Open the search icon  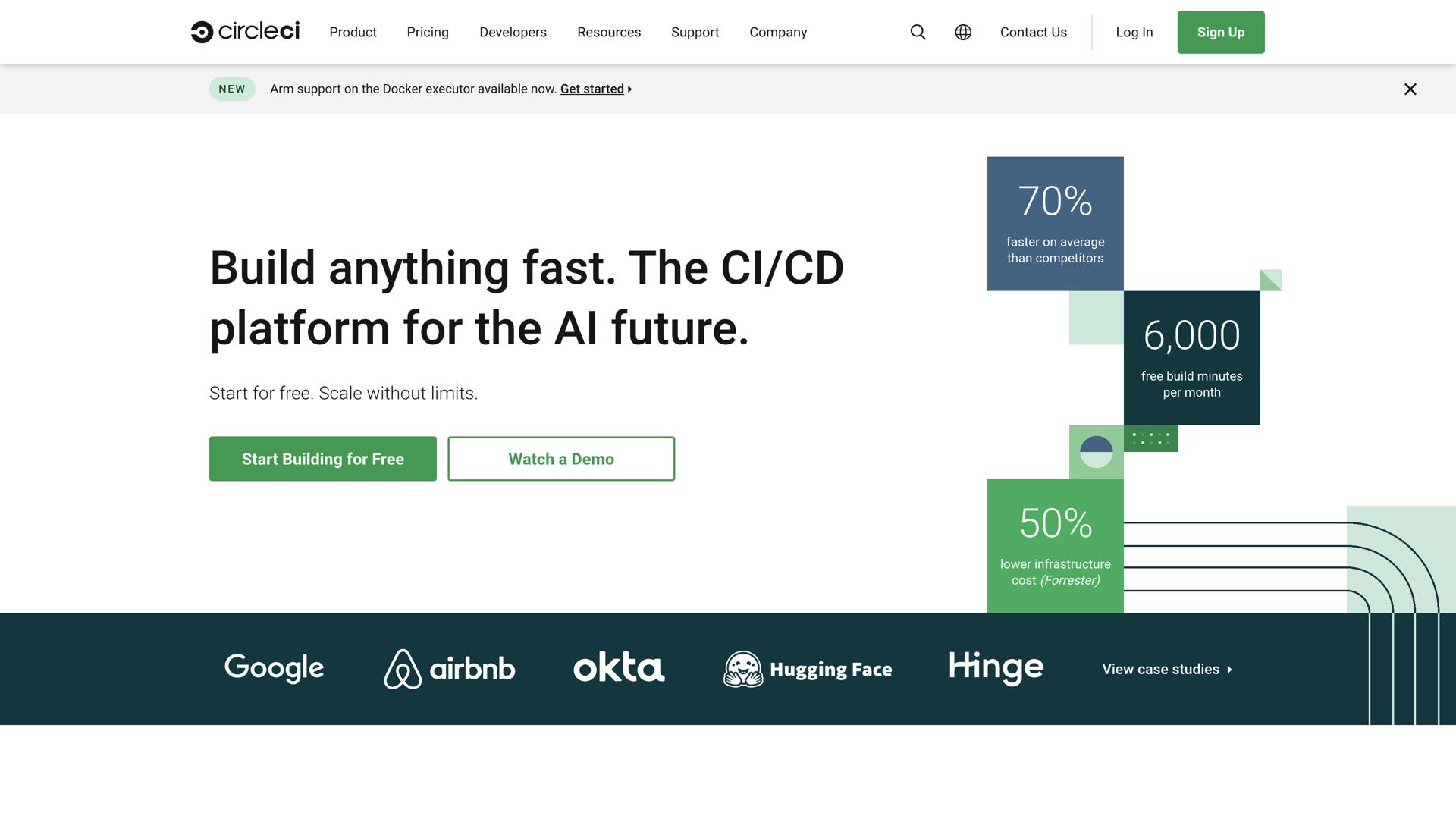918,32
